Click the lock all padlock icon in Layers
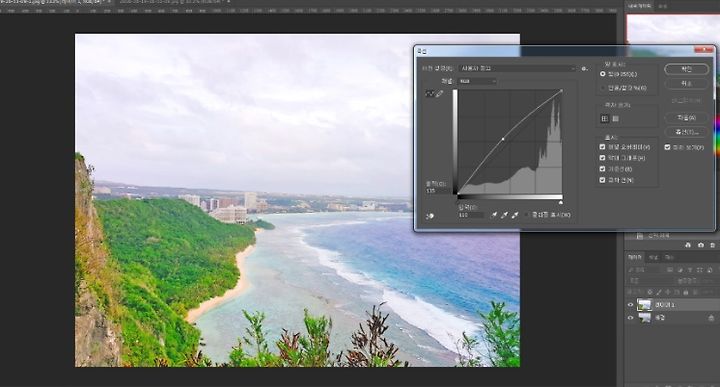The width and height of the screenshot is (720, 387). pos(686,292)
